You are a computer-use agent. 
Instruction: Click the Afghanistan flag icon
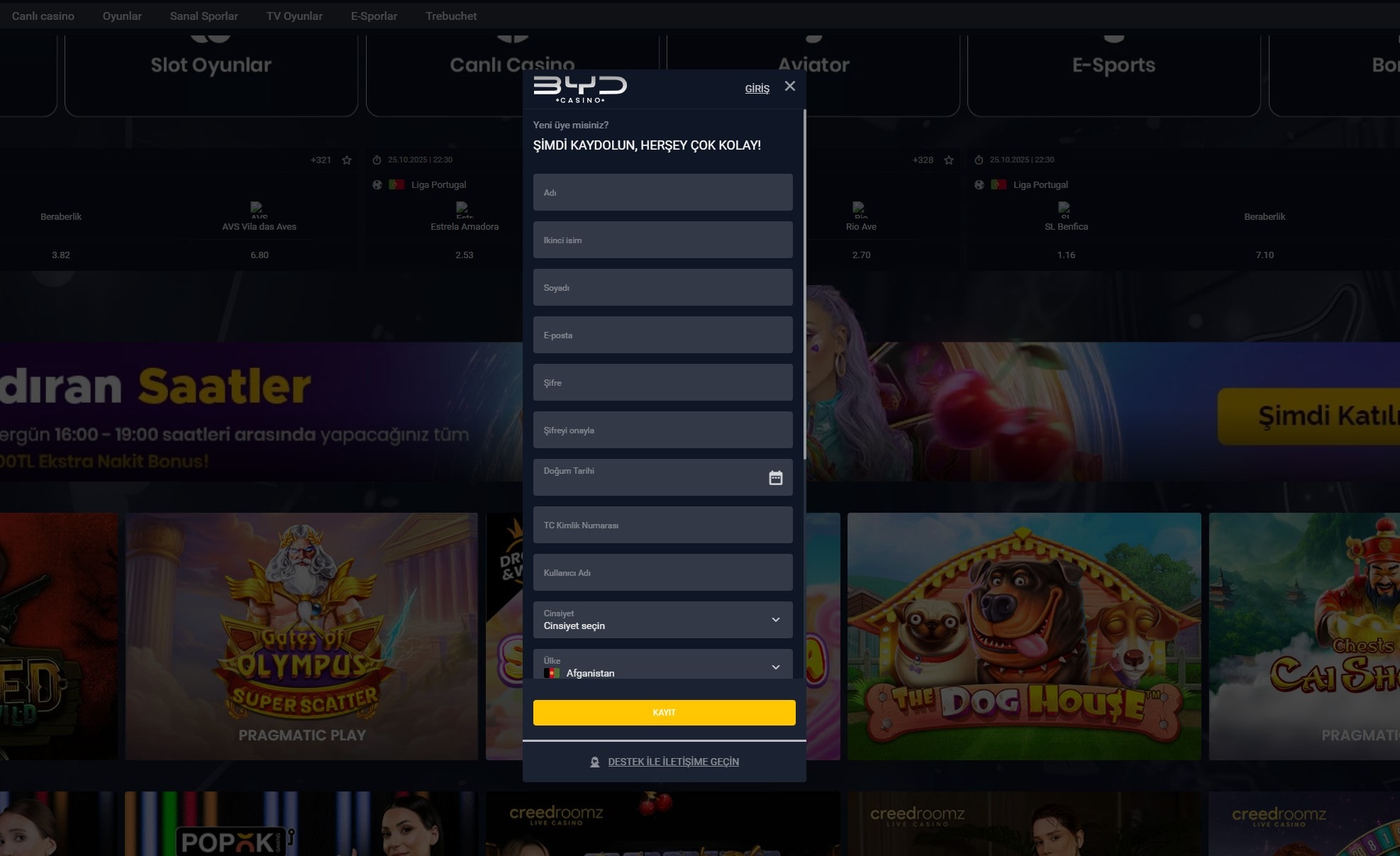(x=552, y=673)
